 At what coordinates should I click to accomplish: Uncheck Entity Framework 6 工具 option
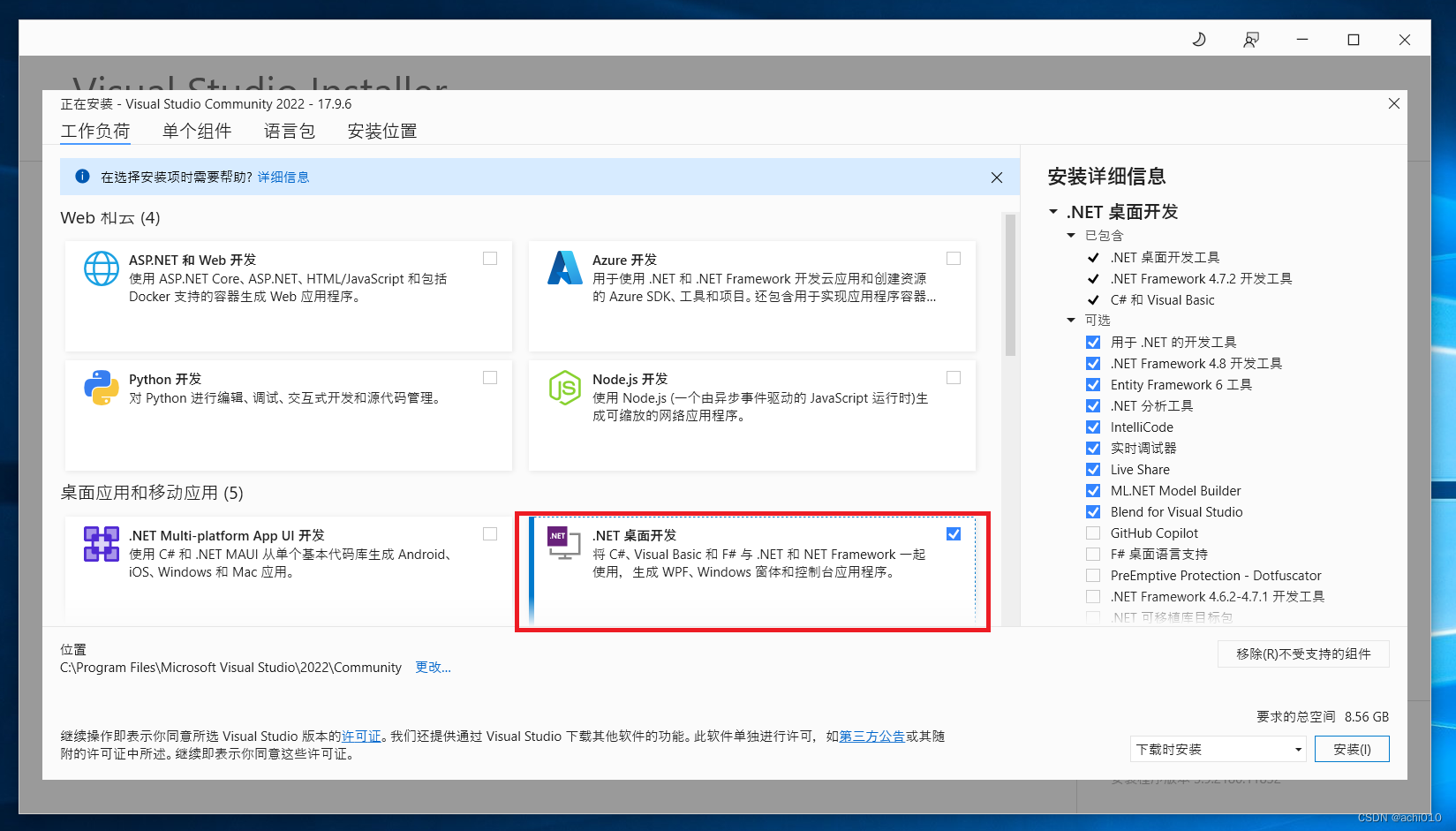[1093, 385]
